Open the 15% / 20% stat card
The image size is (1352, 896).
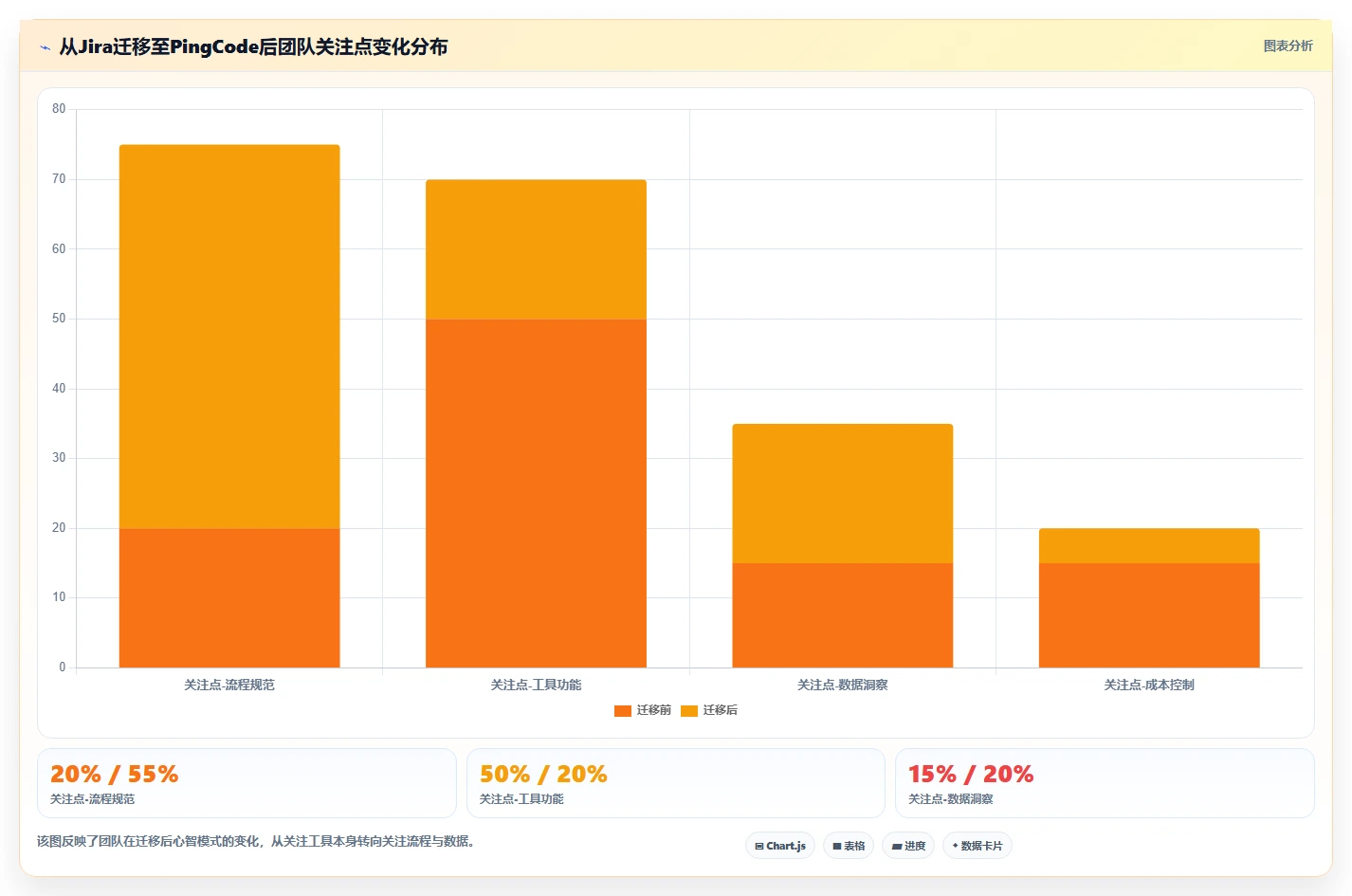pyautogui.click(x=1105, y=783)
